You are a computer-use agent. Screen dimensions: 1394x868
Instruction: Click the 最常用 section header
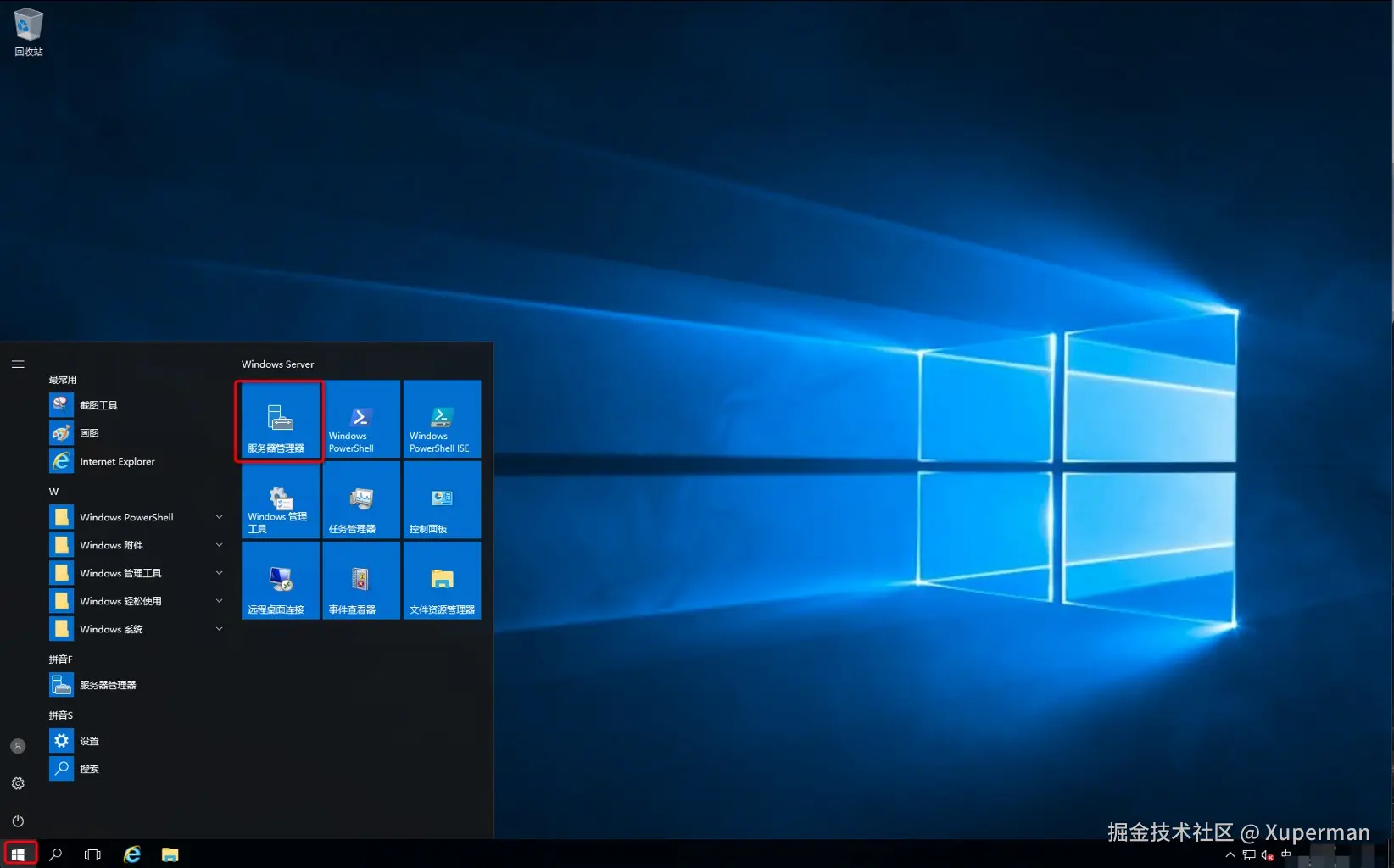coord(63,380)
